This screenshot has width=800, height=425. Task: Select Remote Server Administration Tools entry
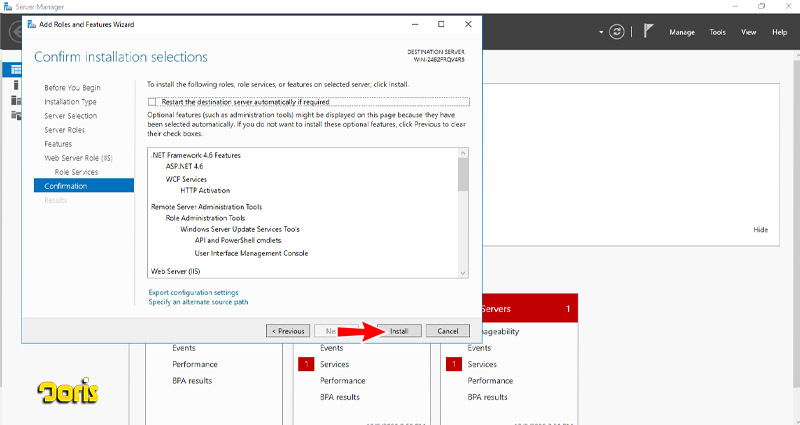(206, 207)
